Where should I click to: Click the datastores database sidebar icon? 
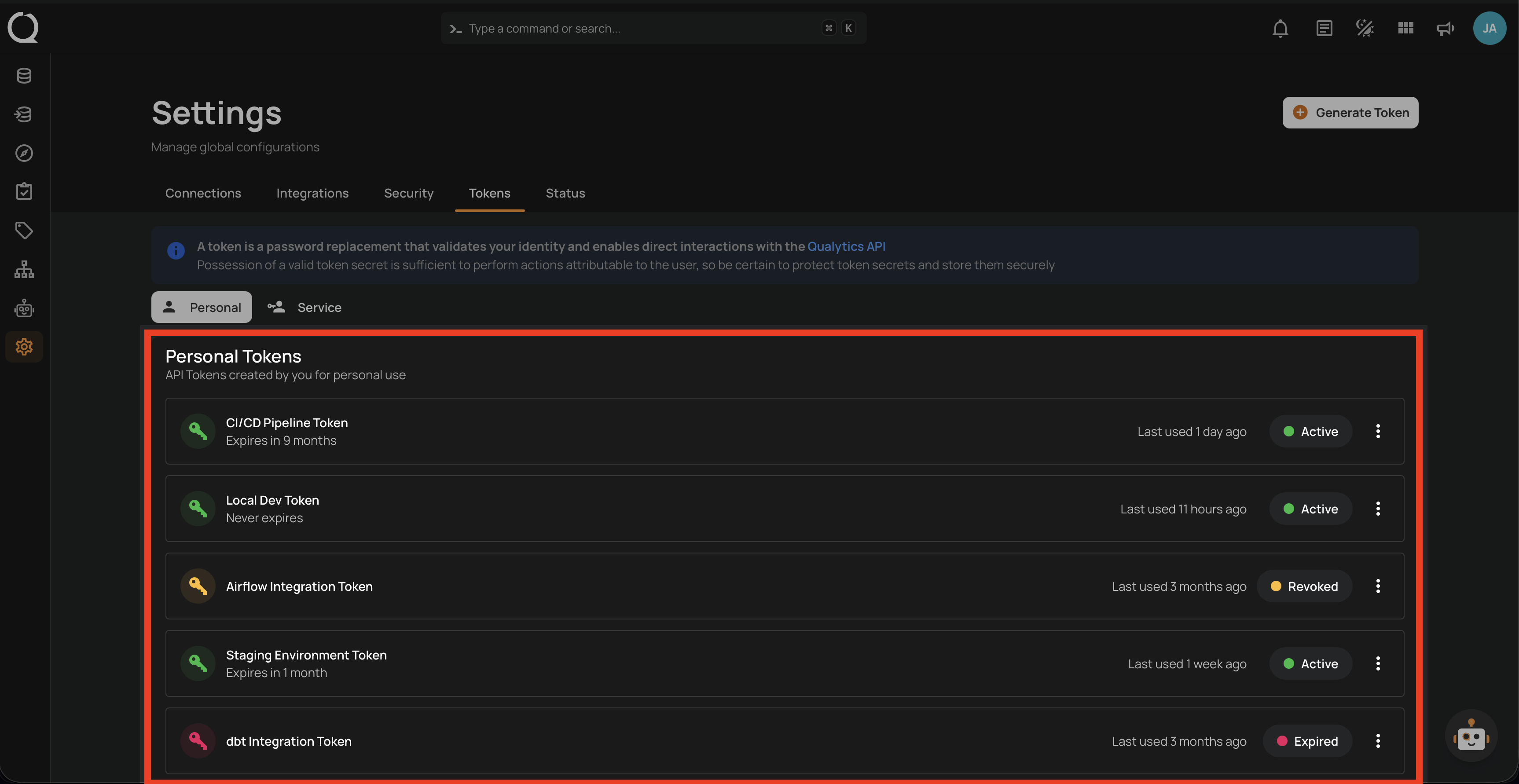coord(24,76)
